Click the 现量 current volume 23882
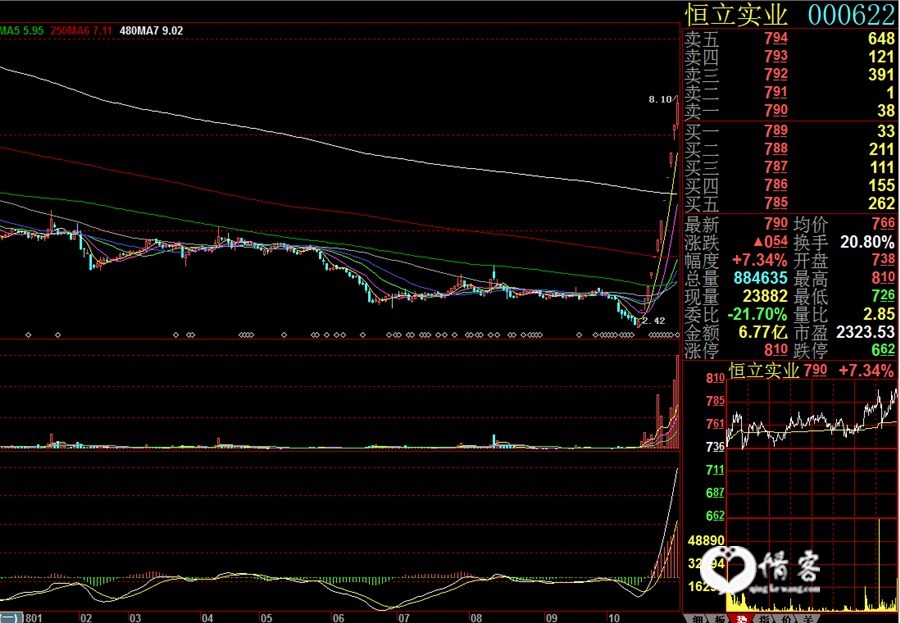Image resolution: width=900 pixels, height=623 pixels. (x=765, y=296)
